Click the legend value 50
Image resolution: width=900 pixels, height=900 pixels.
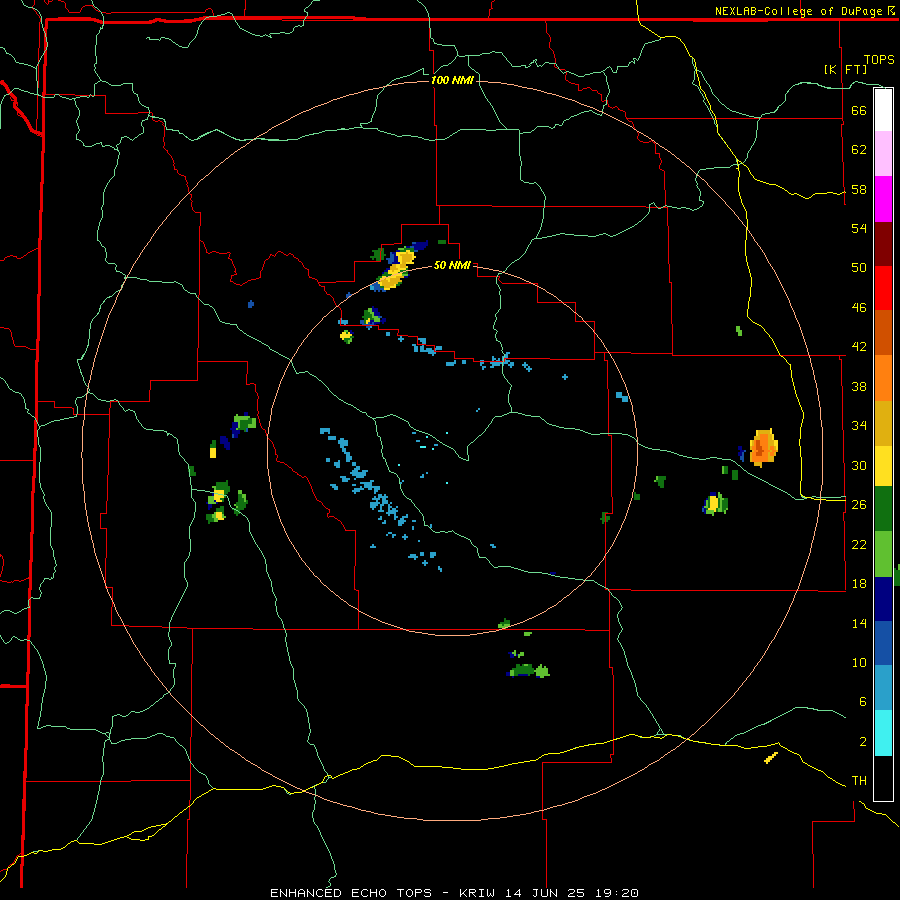[859, 268]
